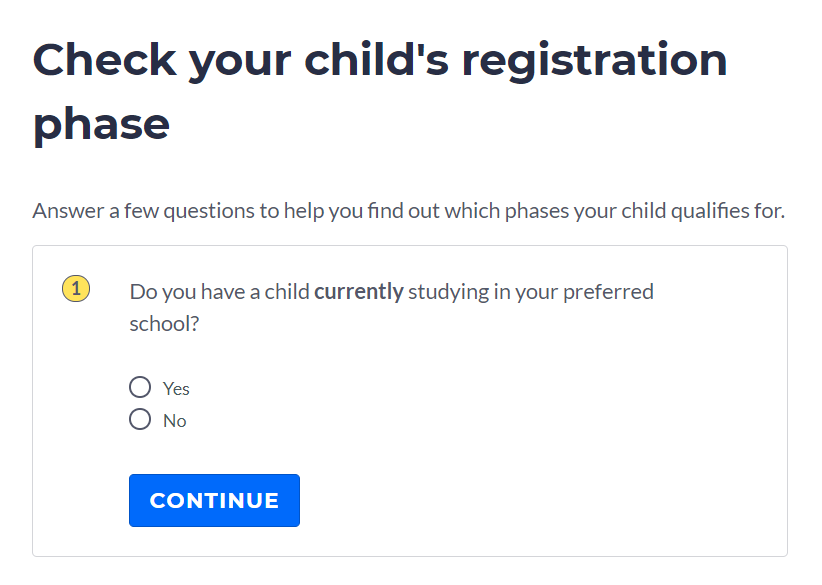Screen dimensions: 822x585
Task: Click the word "phases" in the intro sentence
Action: pos(517,211)
